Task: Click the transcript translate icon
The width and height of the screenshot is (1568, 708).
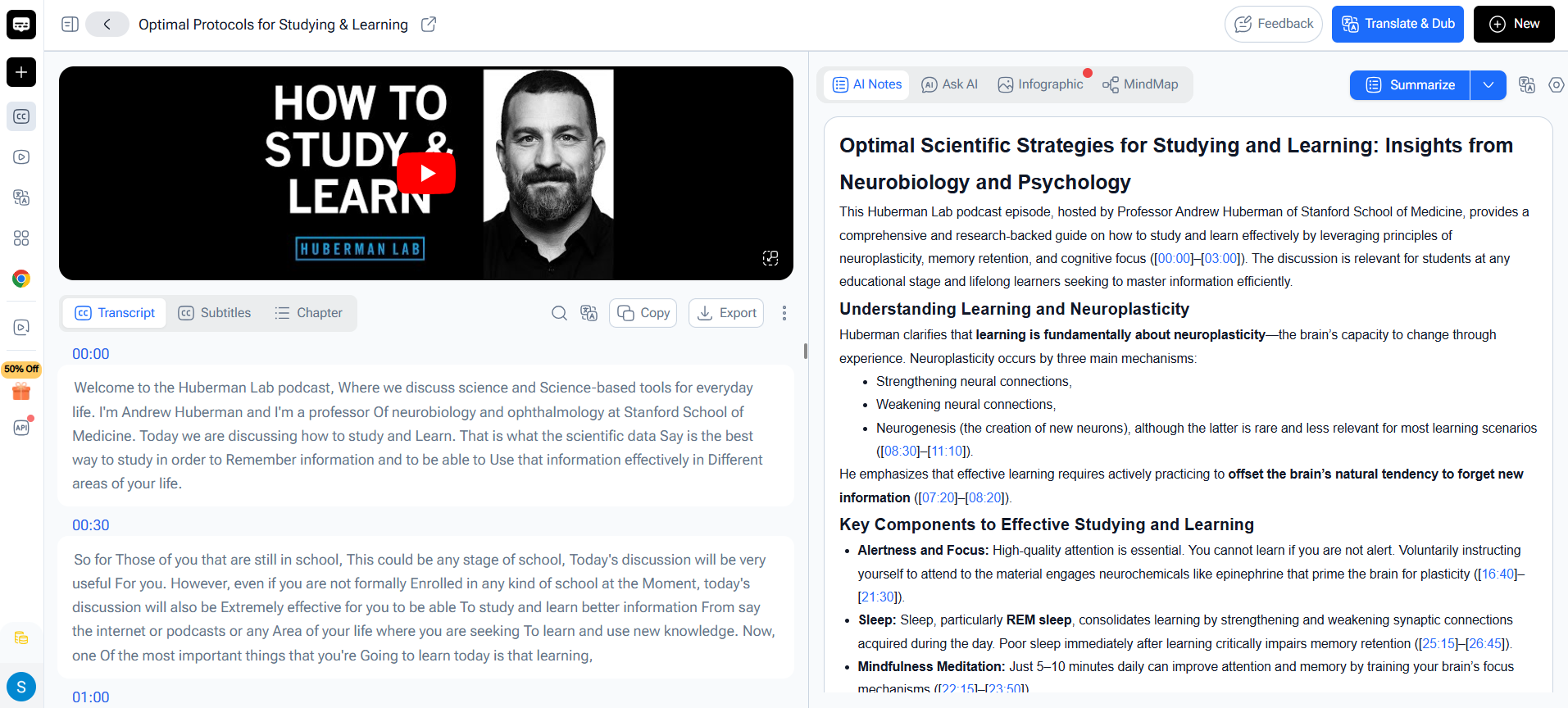Action: [x=589, y=313]
